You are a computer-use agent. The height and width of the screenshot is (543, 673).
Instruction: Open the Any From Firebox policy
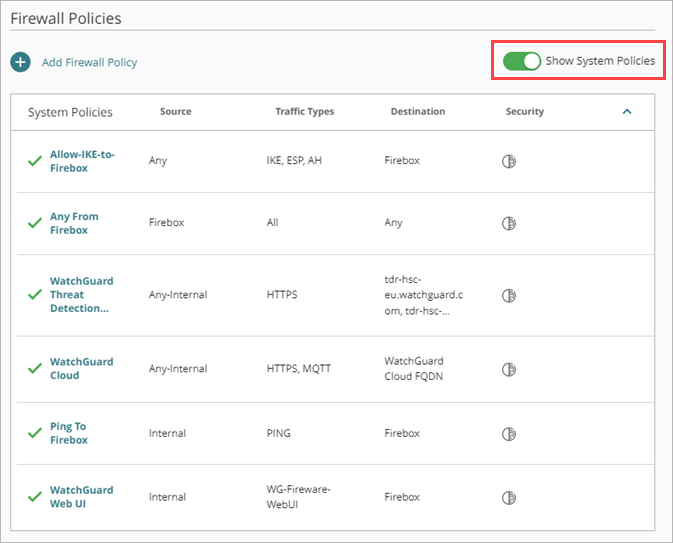pos(74,223)
